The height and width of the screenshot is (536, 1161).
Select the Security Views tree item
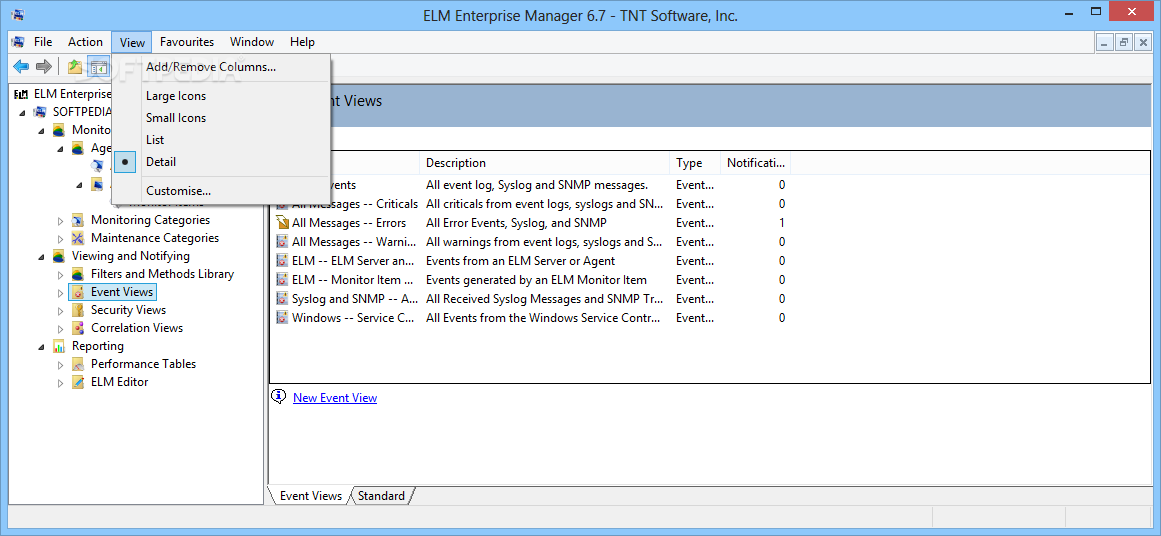128,310
